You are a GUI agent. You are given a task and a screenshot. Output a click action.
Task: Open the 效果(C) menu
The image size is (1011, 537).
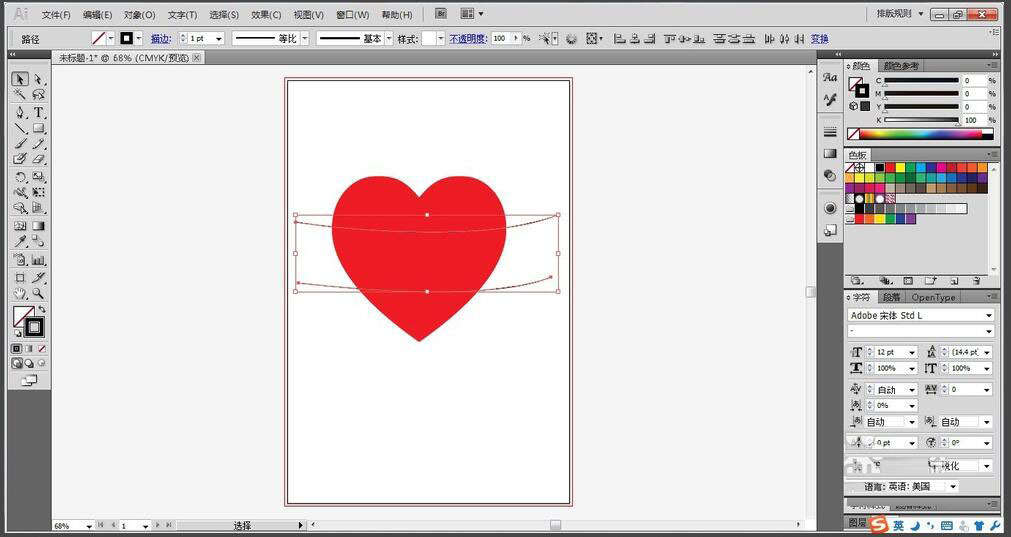point(266,15)
